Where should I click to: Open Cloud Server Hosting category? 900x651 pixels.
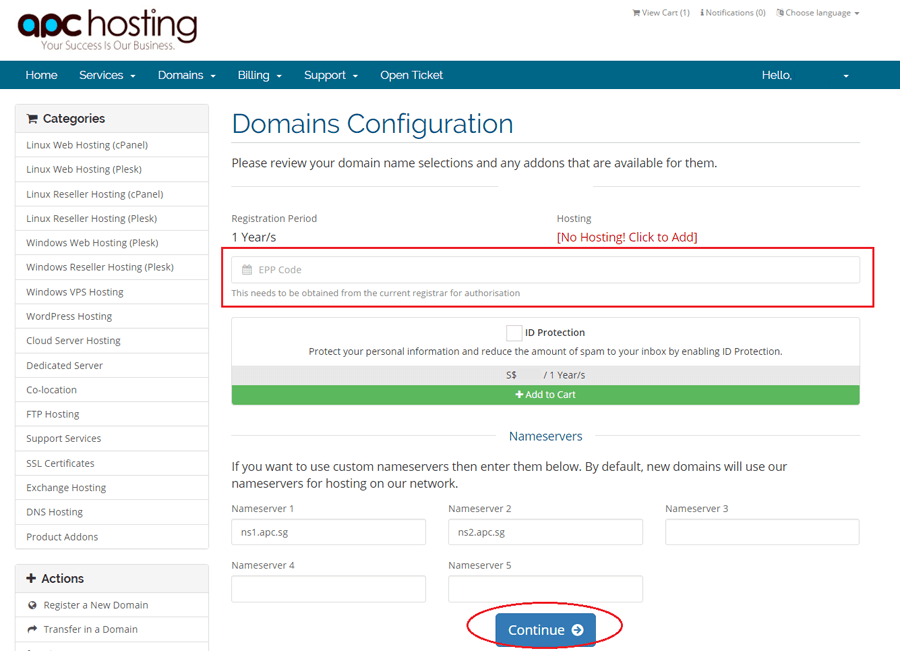112,341
